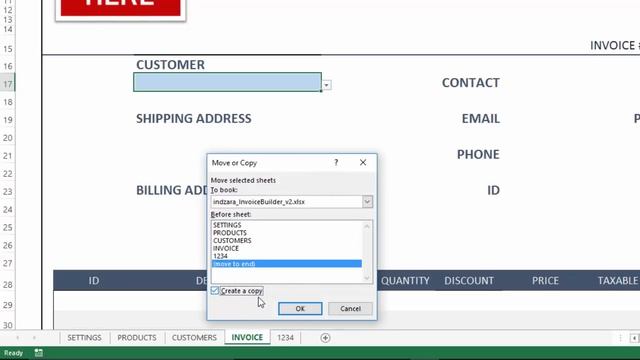Select row 21 header
Viewport: 640px width, 360px height.
pyautogui.click(x=7, y=156)
